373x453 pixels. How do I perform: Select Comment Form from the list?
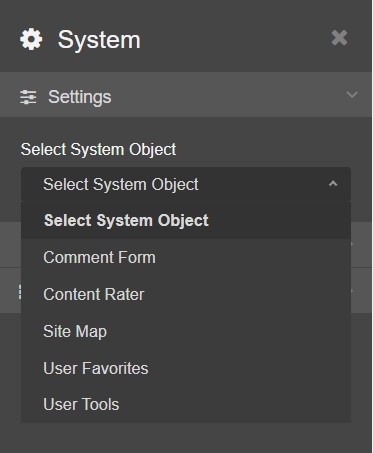186,257
